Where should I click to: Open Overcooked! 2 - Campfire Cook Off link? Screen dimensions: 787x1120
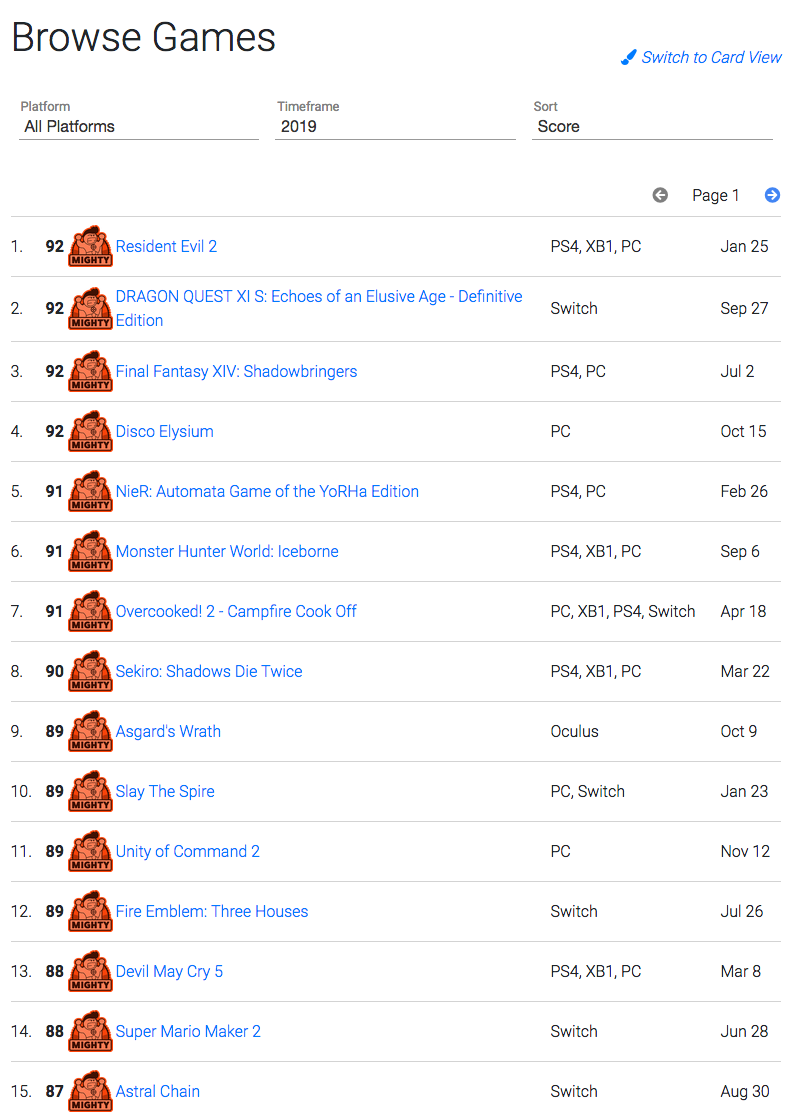point(236,611)
